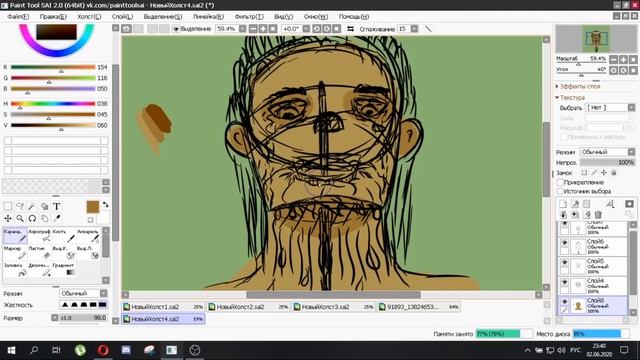Open the Слой menu
640x360 pixels.
pos(122,16)
